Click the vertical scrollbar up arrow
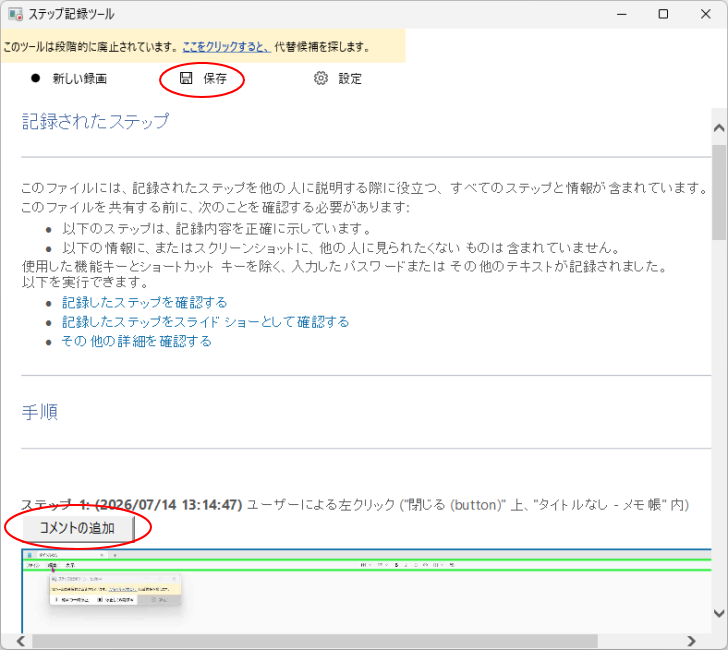This screenshot has width=728, height=650. click(x=719, y=128)
